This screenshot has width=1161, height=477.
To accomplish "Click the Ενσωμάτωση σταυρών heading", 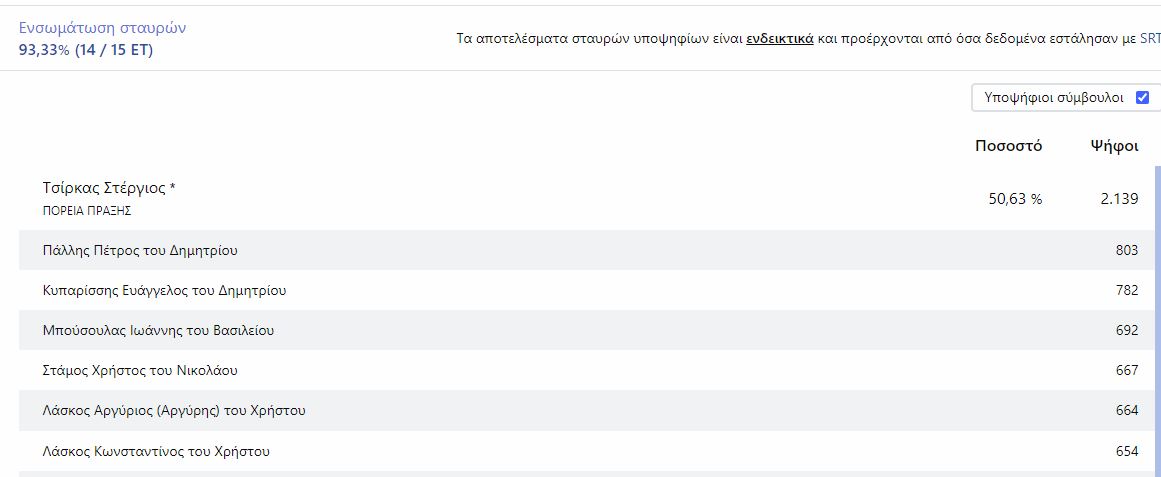I will click(x=102, y=28).
